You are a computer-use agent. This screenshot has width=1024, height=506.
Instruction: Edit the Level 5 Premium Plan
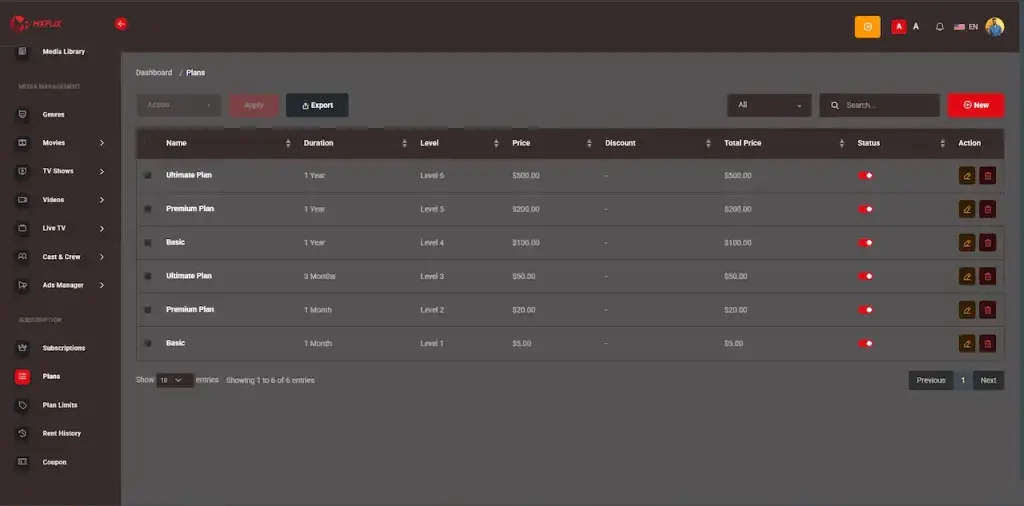(967, 209)
